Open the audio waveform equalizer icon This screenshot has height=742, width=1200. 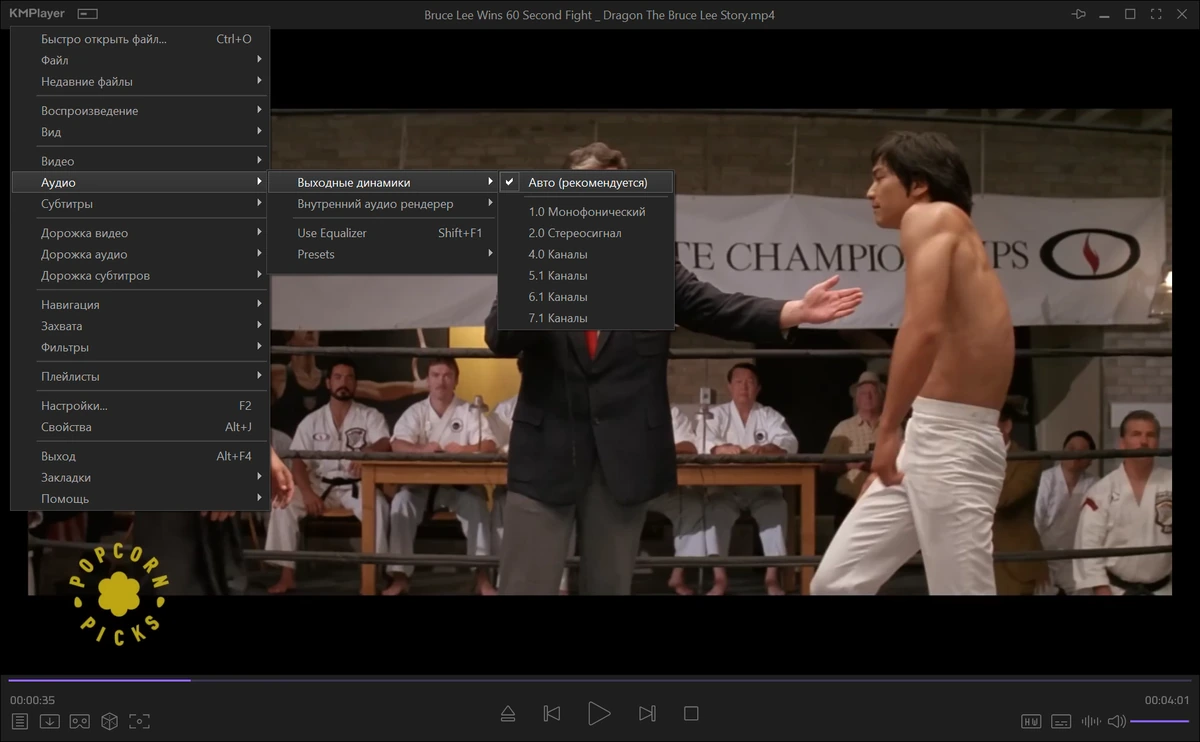point(1091,721)
